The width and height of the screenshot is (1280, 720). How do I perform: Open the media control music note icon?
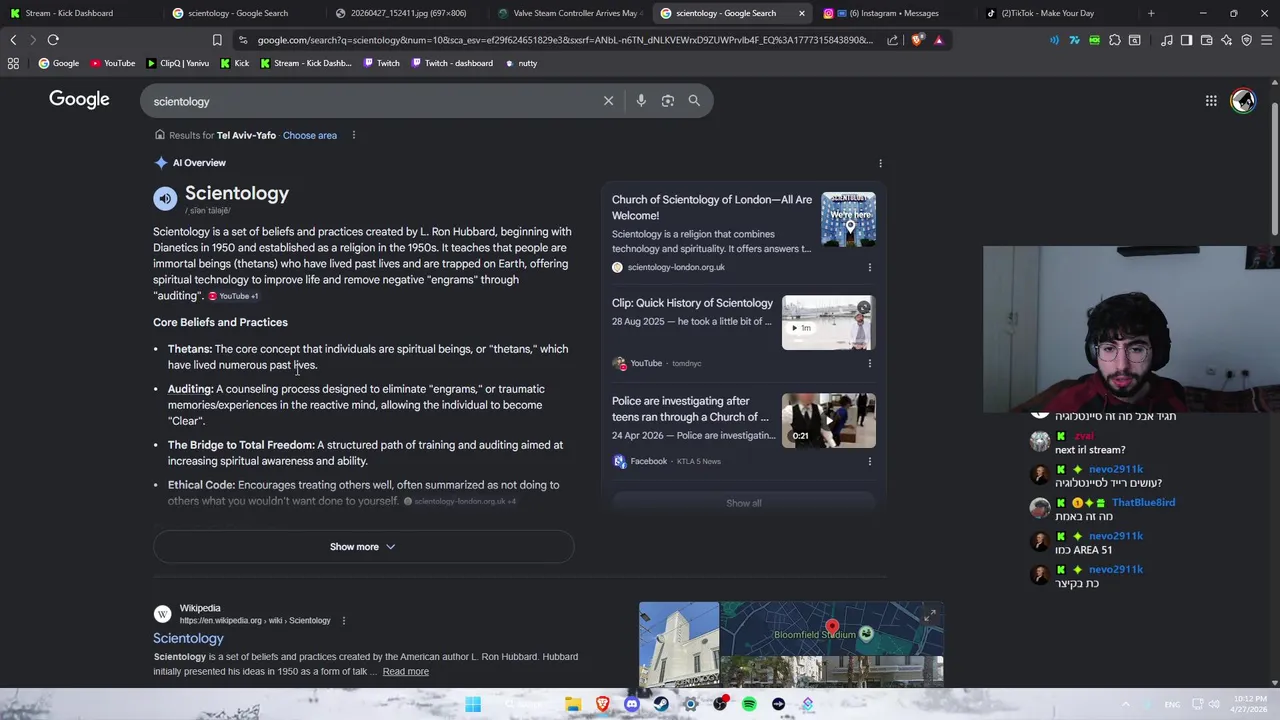pos(1166,40)
